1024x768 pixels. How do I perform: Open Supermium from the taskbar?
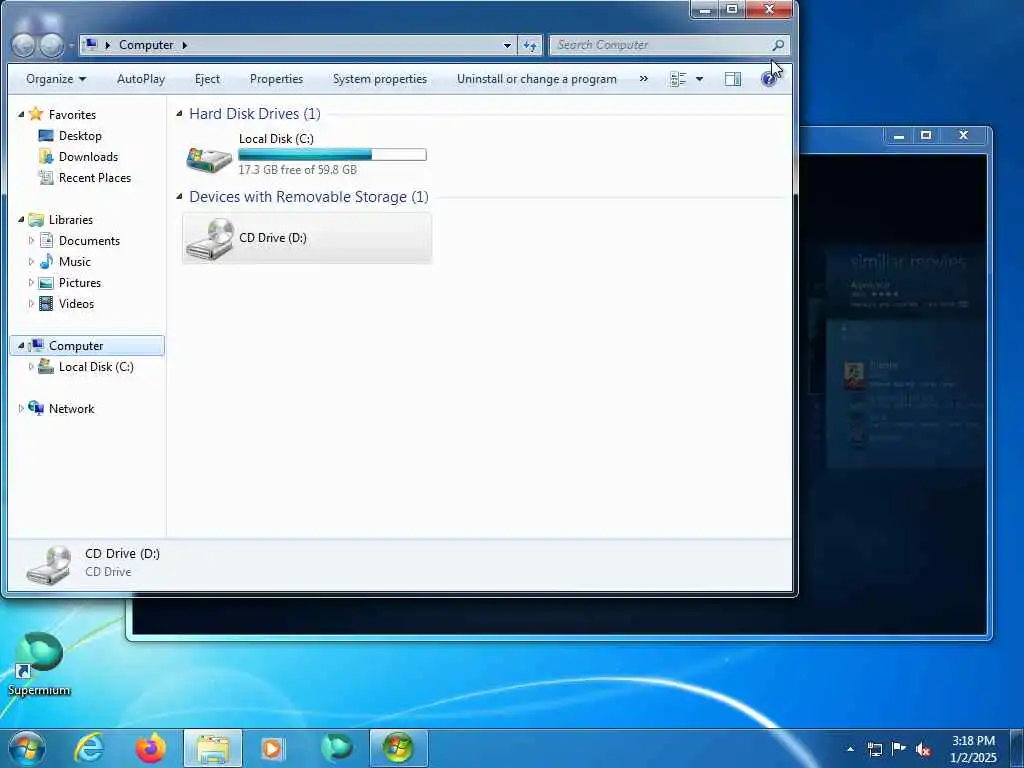pyautogui.click(x=336, y=748)
